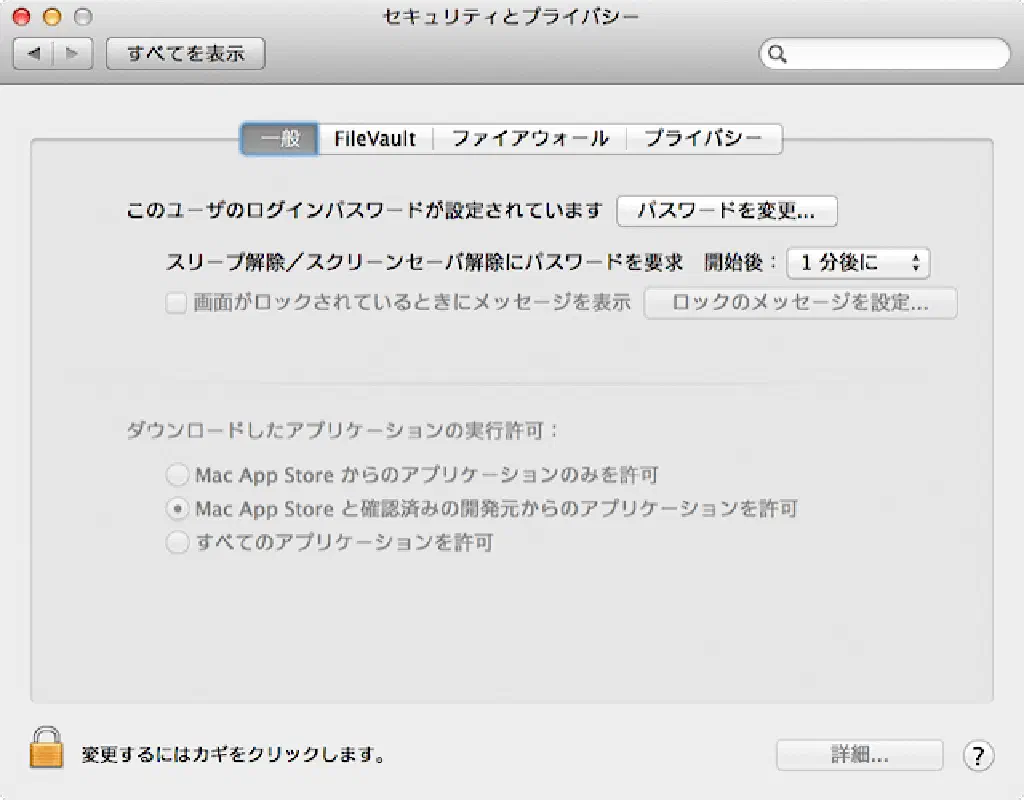Enable 画面がロックされているときにメッセージを表示 checkbox
This screenshot has width=1024, height=800.
176,304
